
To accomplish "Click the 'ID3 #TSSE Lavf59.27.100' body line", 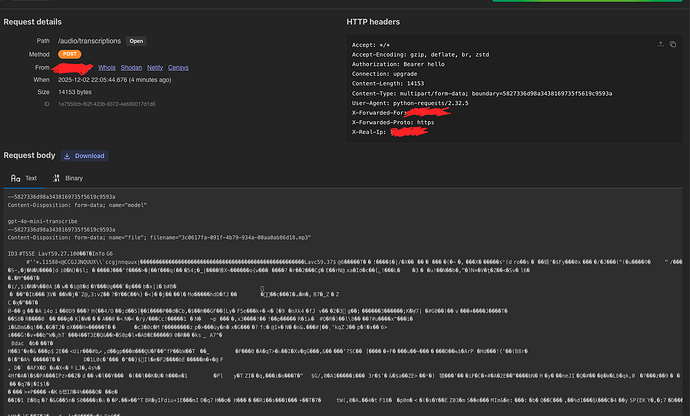I will pyautogui.click(x=60, y=254).
